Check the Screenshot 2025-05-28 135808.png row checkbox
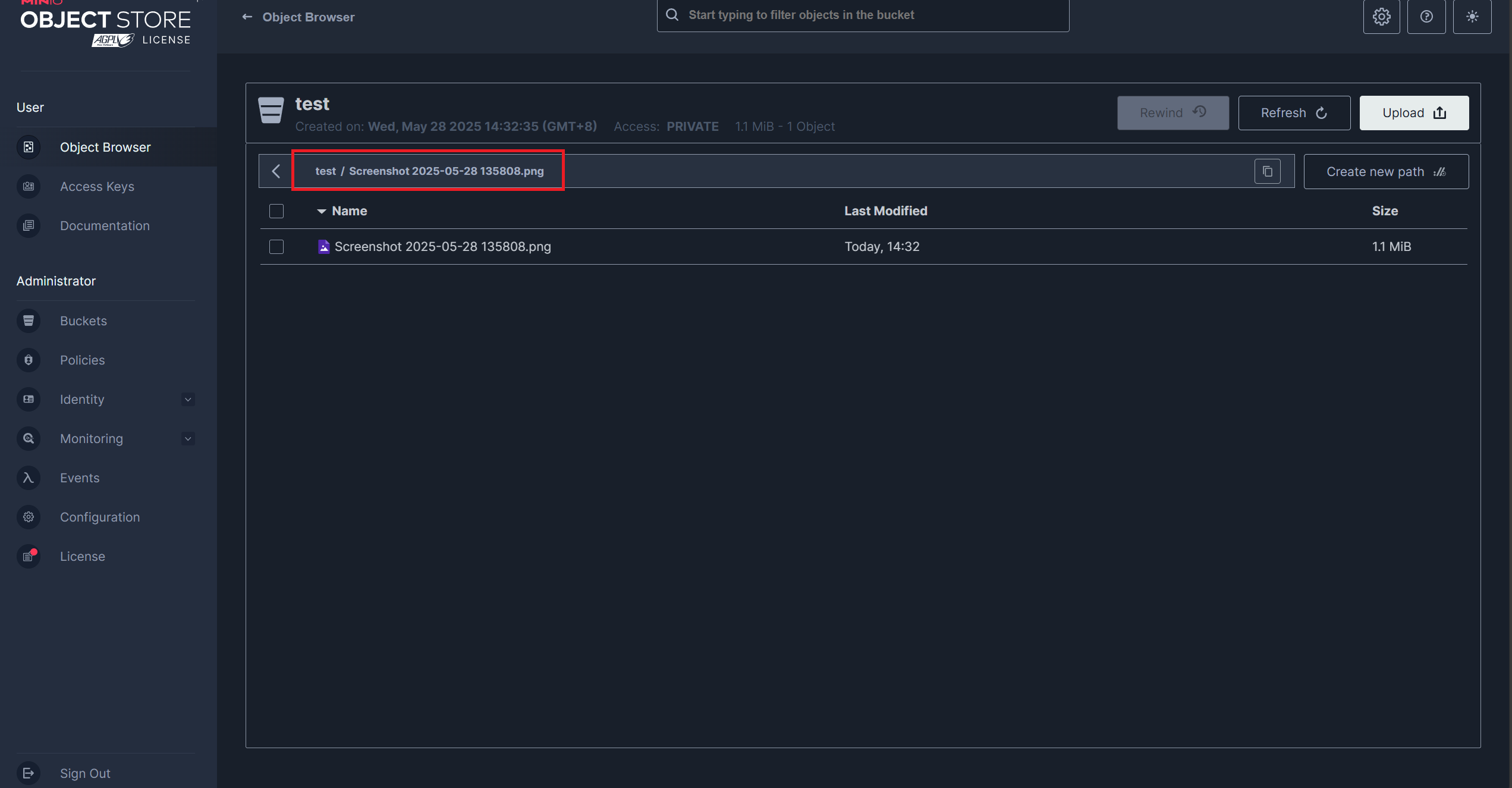This screenshot has height=788, width=1512. tap(276, 247)
